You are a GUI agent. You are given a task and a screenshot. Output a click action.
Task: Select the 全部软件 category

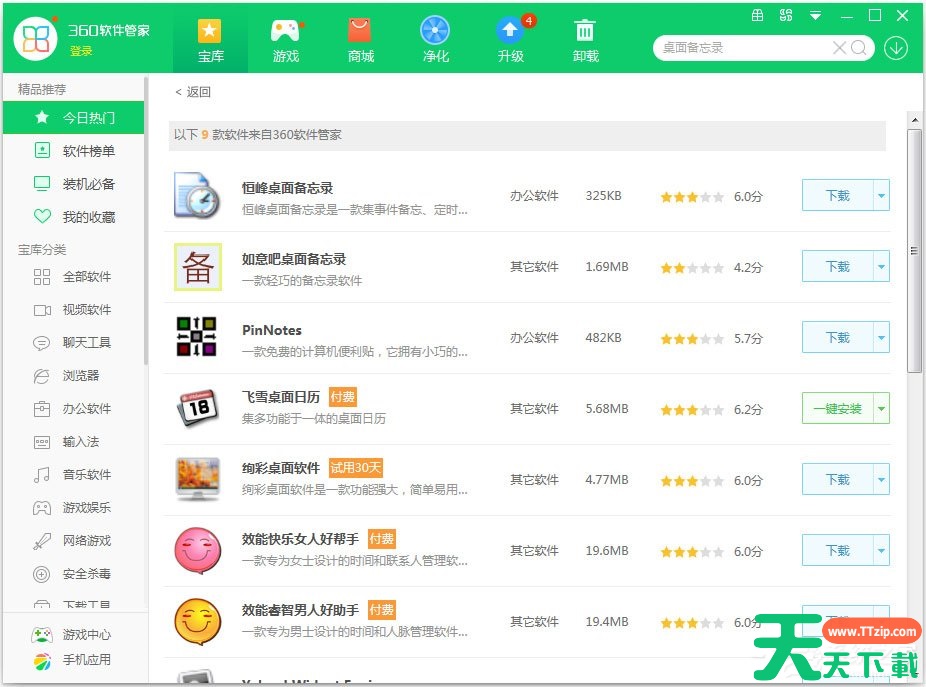(x=73, y=276)
